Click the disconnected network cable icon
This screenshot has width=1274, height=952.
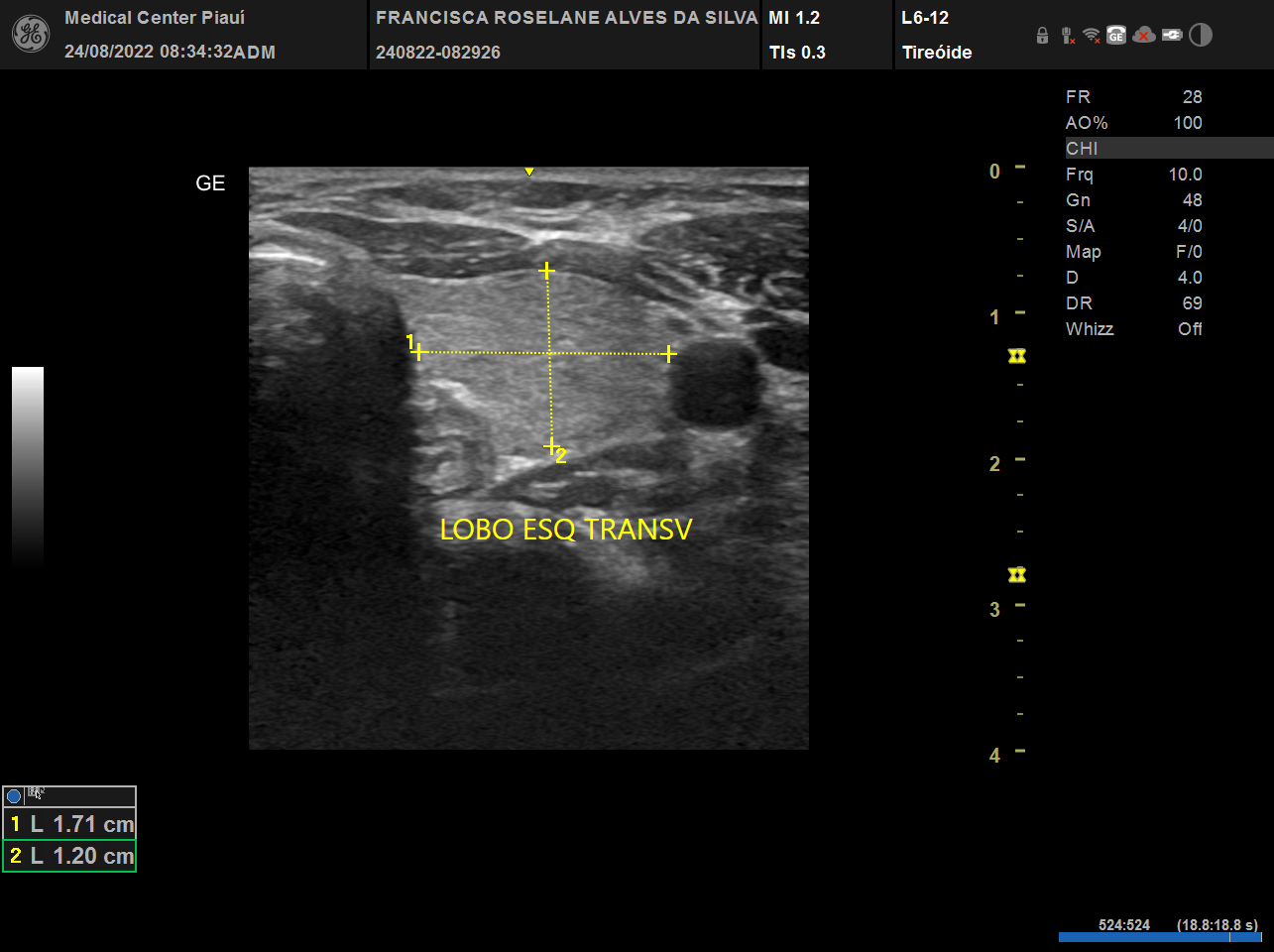tap(1067, 36)
